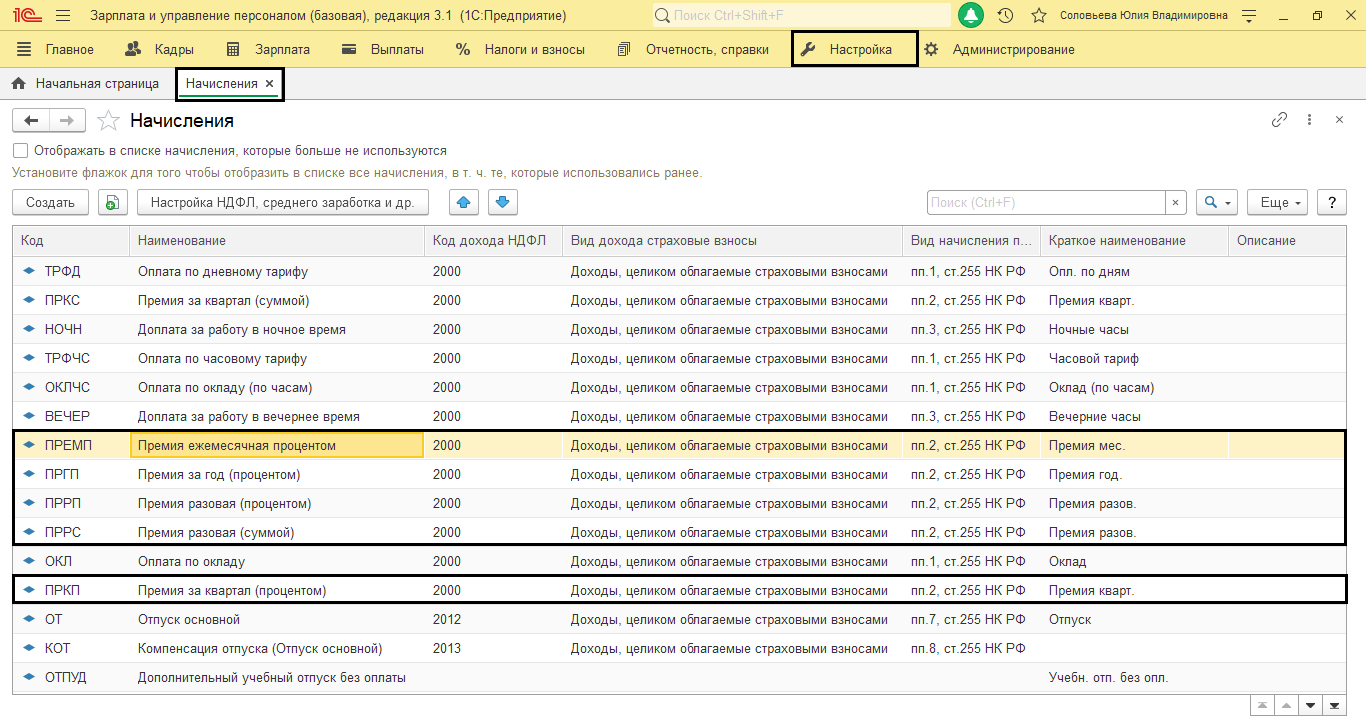Get link to this page icon

pyautogui.click(x=1279, y=120)
